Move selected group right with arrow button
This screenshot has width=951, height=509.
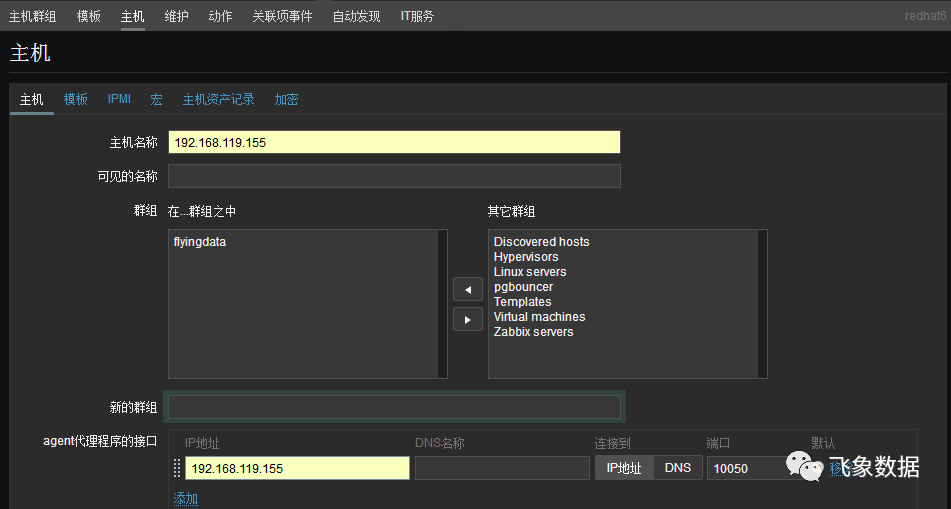pos(468,319)
